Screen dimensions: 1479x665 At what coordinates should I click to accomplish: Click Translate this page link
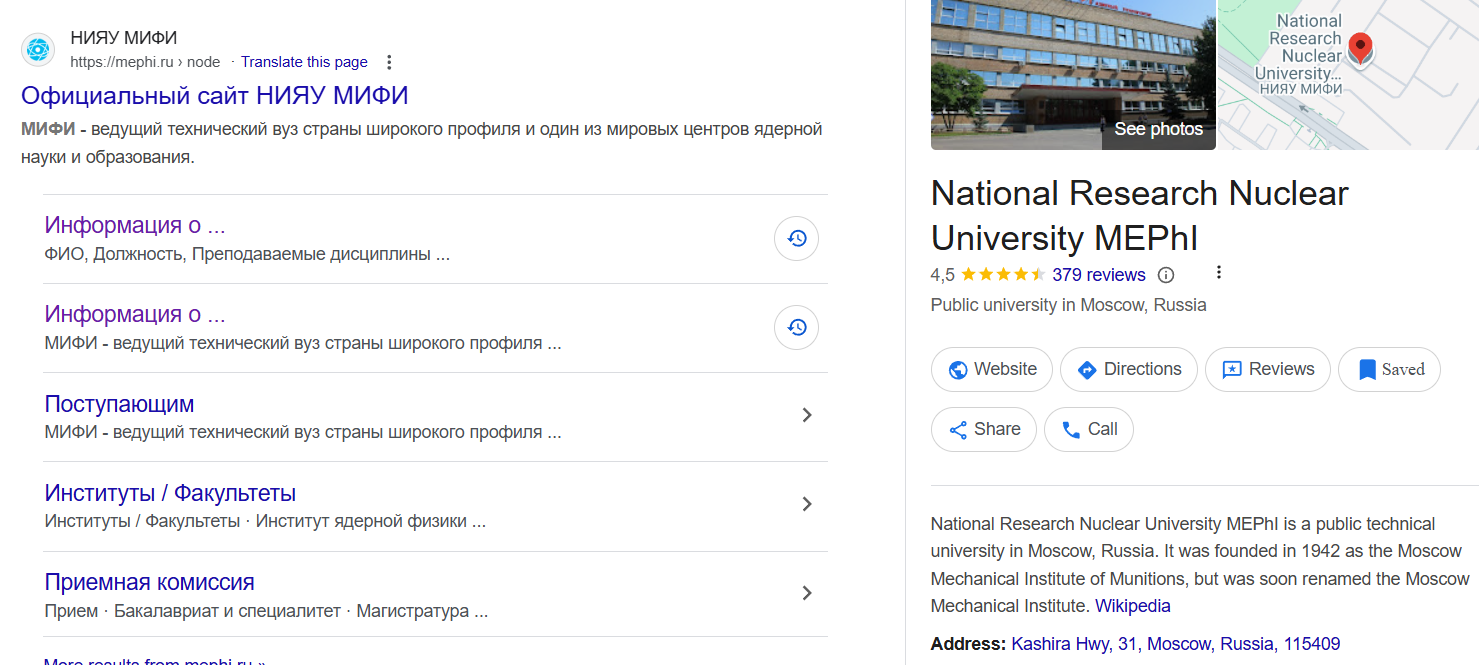click(x=304, y=62)
